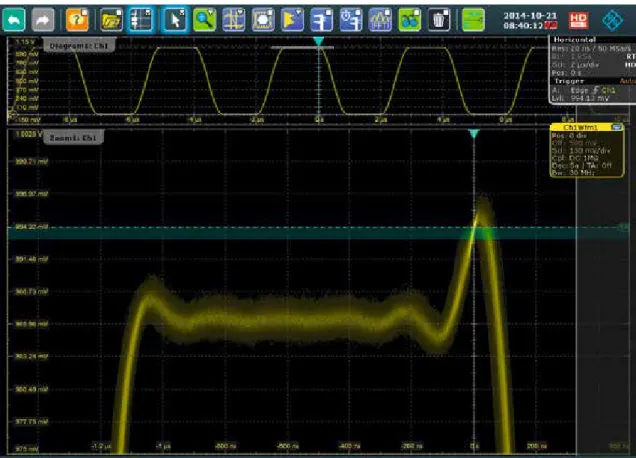Screen dimensions: 636x458
Task: Open the folder icon to load settings
Action: (x=111, y=19)
